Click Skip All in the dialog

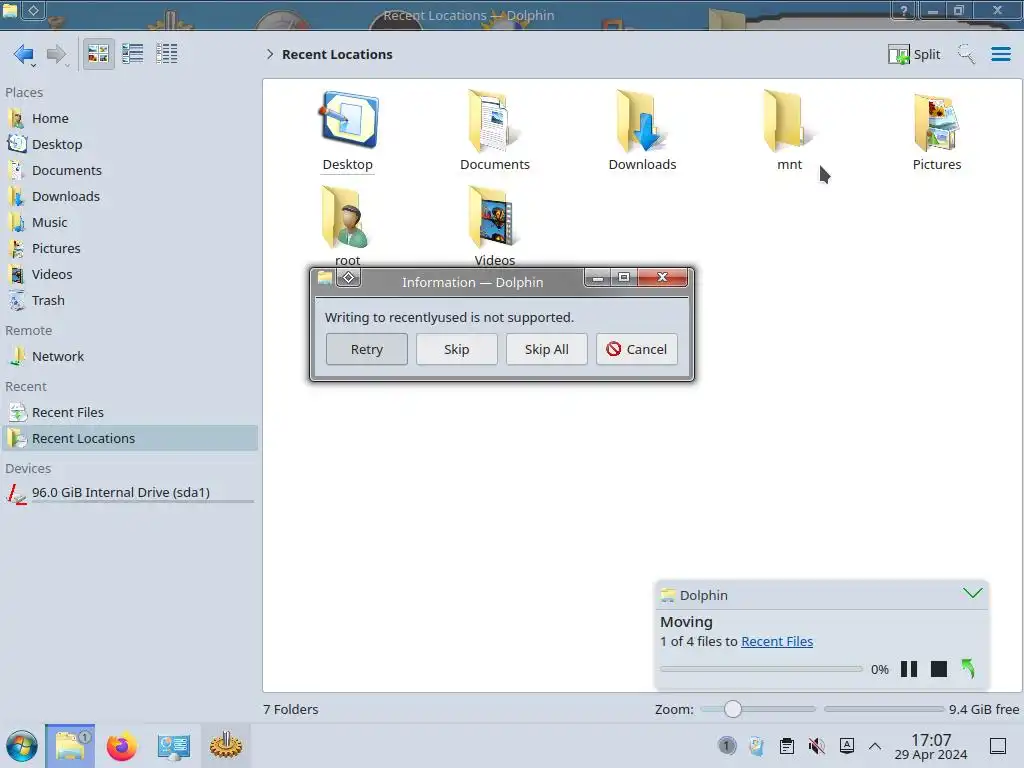[547, 349]
